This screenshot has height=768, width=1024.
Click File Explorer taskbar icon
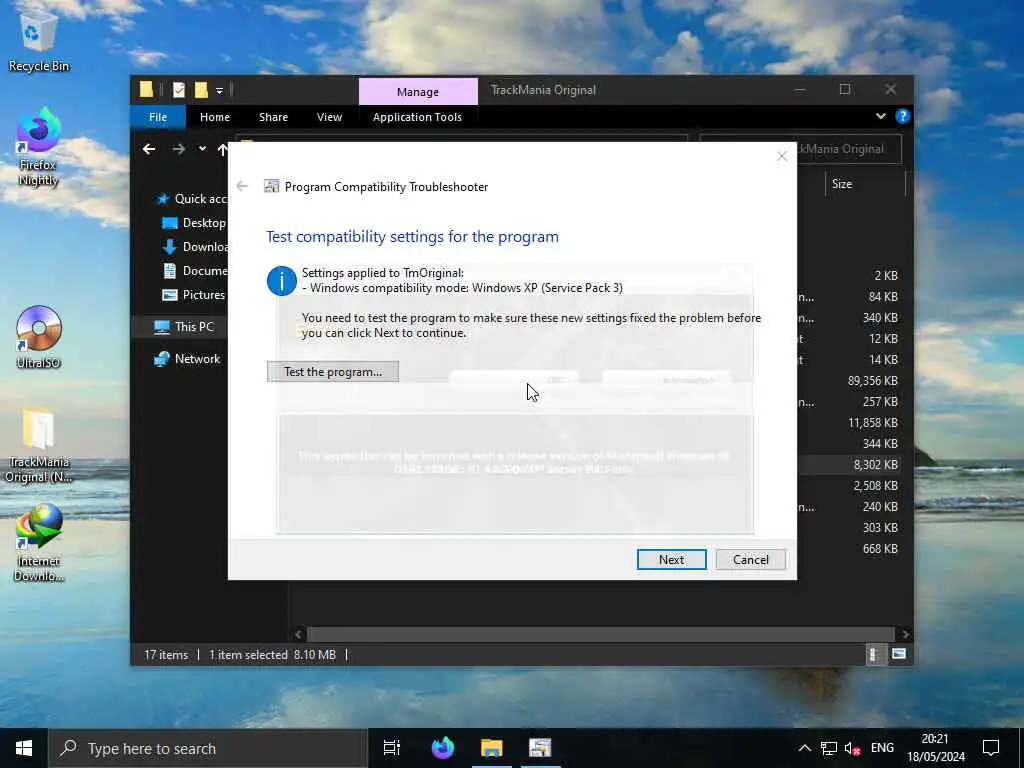491,748
